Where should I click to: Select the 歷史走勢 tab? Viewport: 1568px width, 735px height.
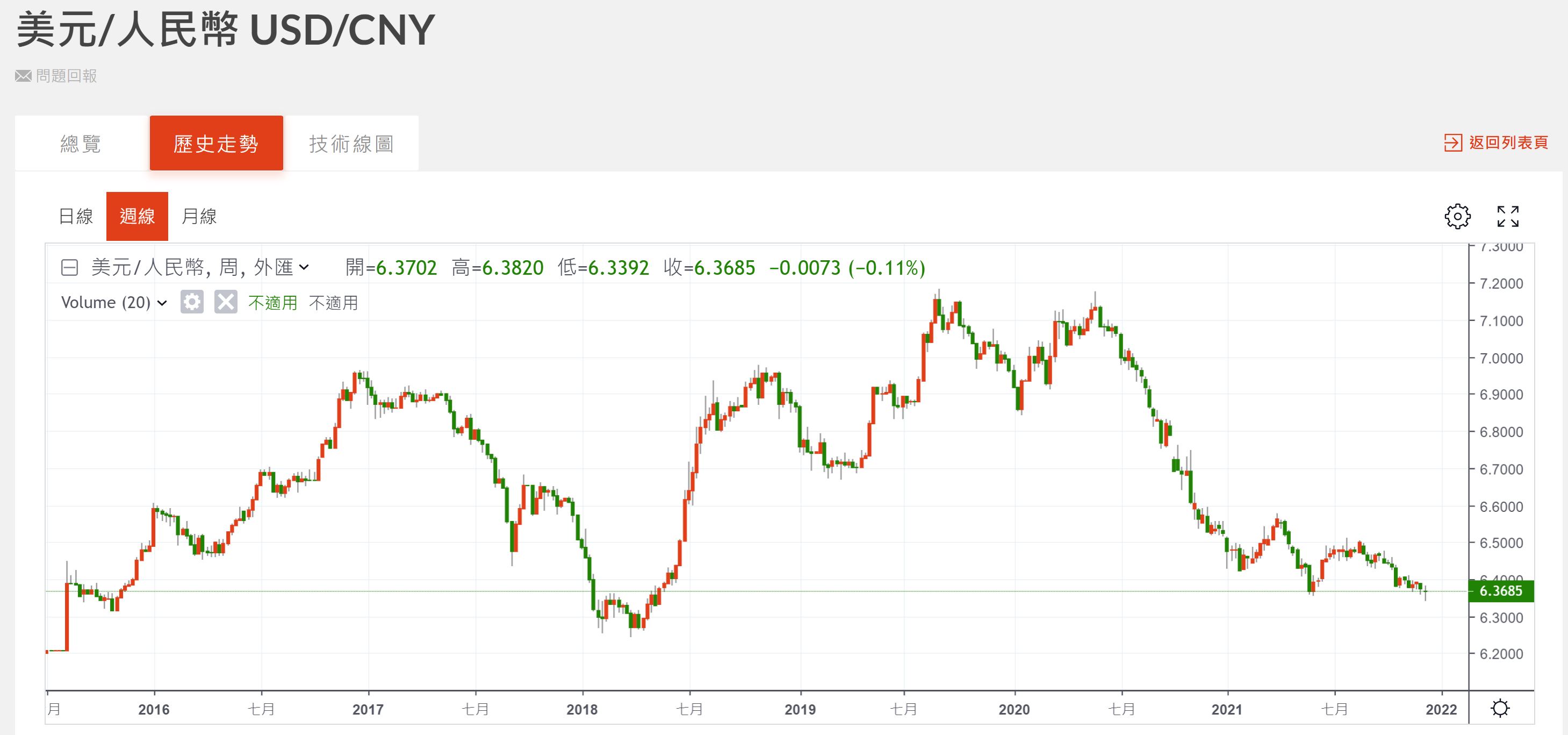point(216,144)
